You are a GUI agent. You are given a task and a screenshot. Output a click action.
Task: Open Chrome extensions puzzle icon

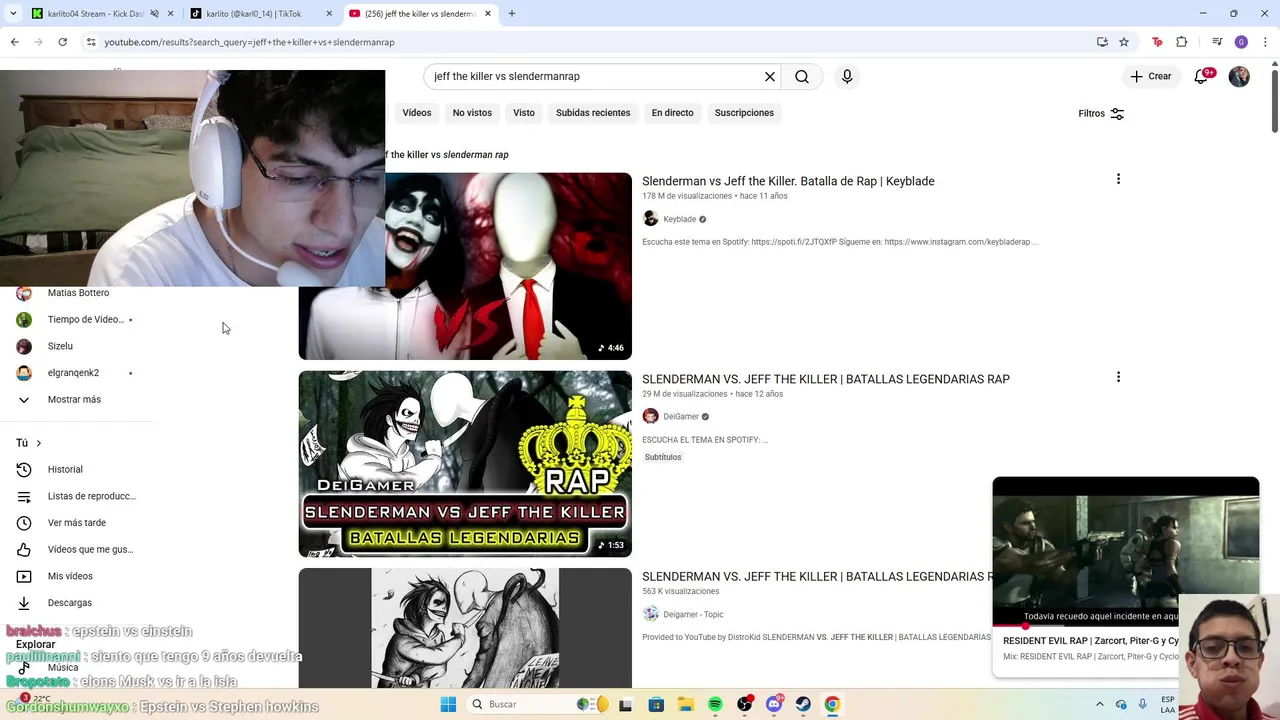click(x=1182, y=42)
